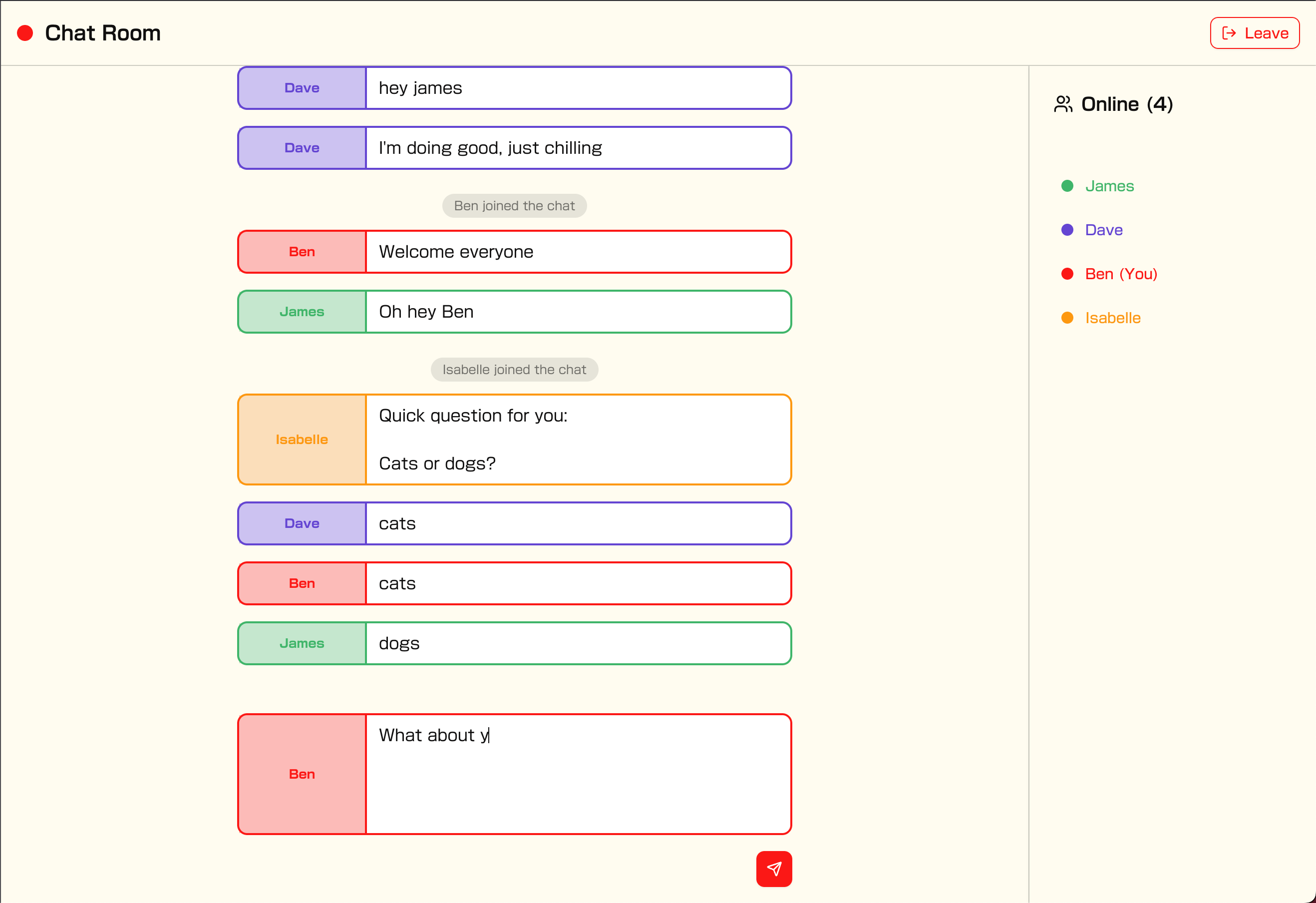
Task: Click Dave's purple status dot
Action: click(x=1067, y=229)
